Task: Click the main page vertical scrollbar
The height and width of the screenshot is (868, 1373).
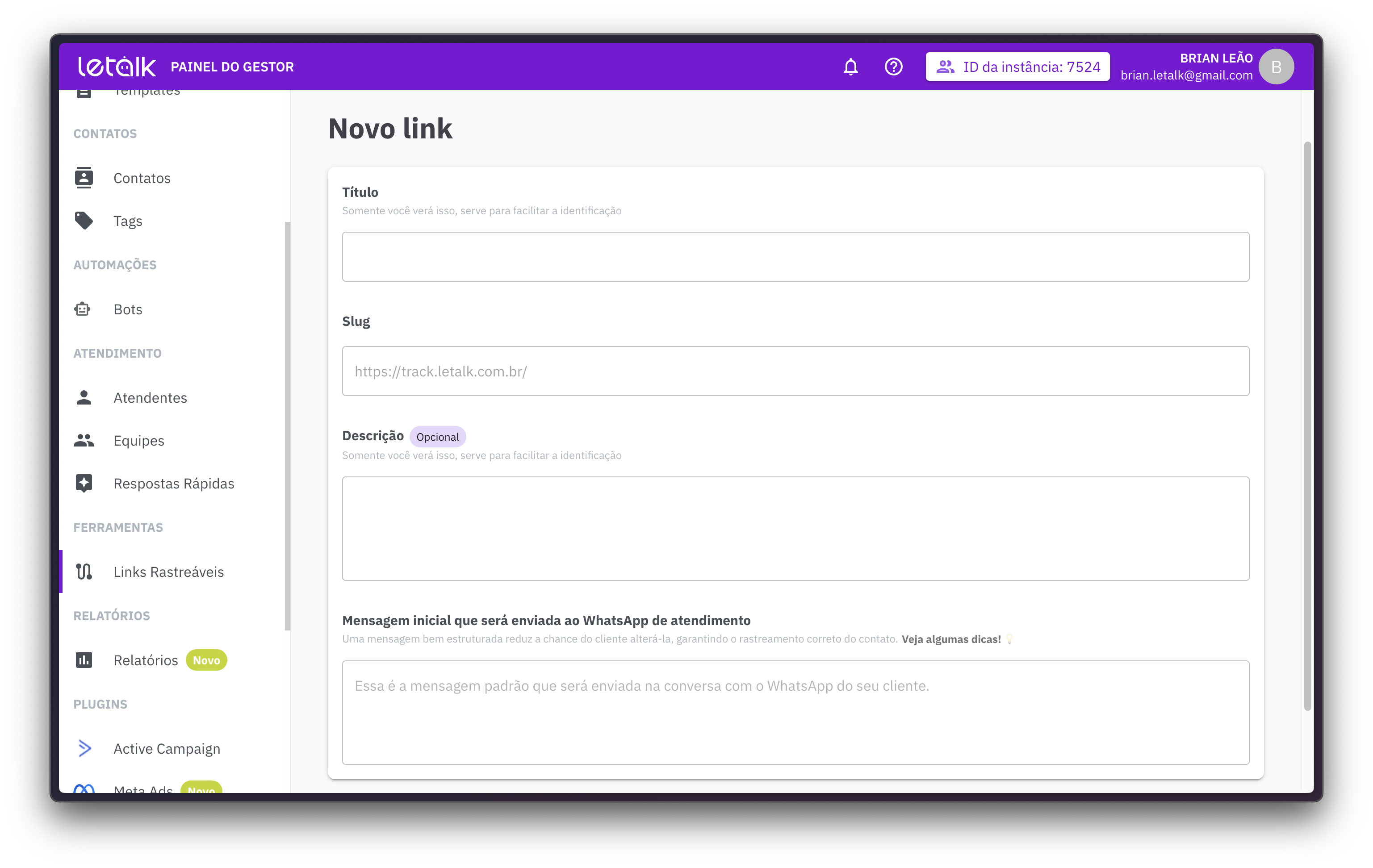Action: (x=1307, y=426)
